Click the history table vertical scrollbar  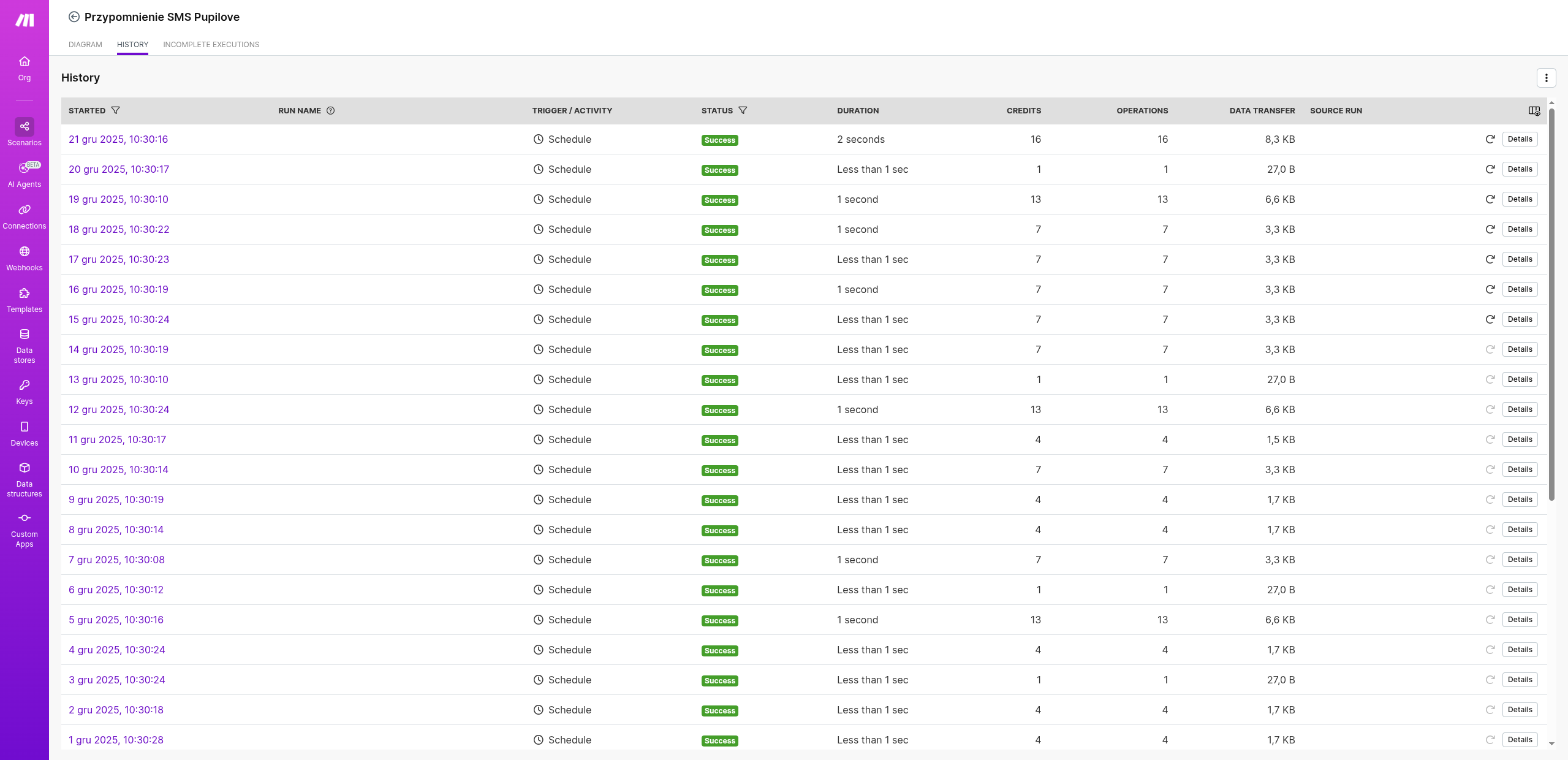click(1551, 306)
